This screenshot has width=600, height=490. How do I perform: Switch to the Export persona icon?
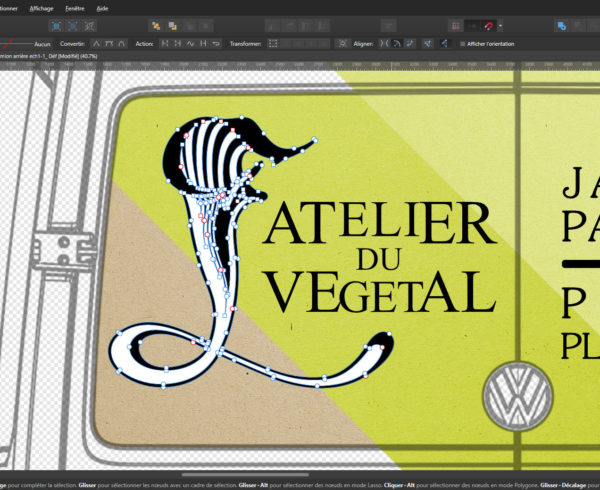[89, 26]
